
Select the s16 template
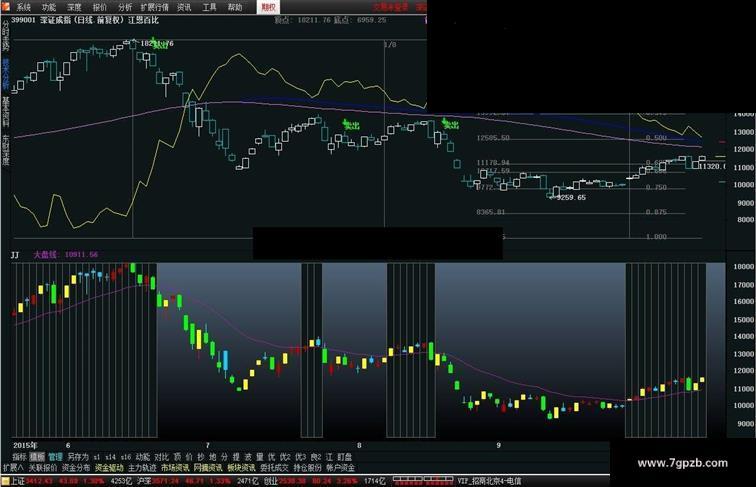[x=126, y=457]
